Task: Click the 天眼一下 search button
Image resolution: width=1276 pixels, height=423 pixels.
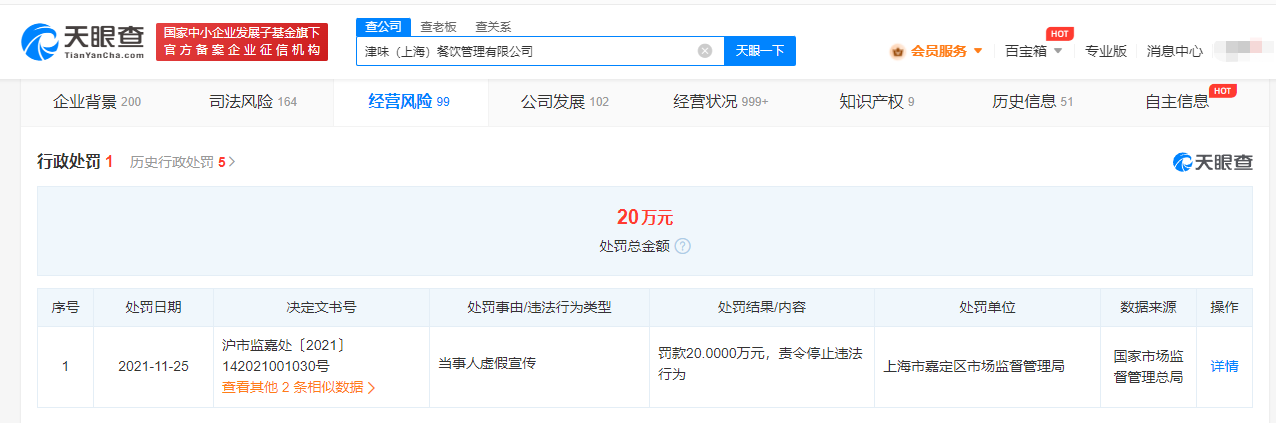Action: point(760,51)
